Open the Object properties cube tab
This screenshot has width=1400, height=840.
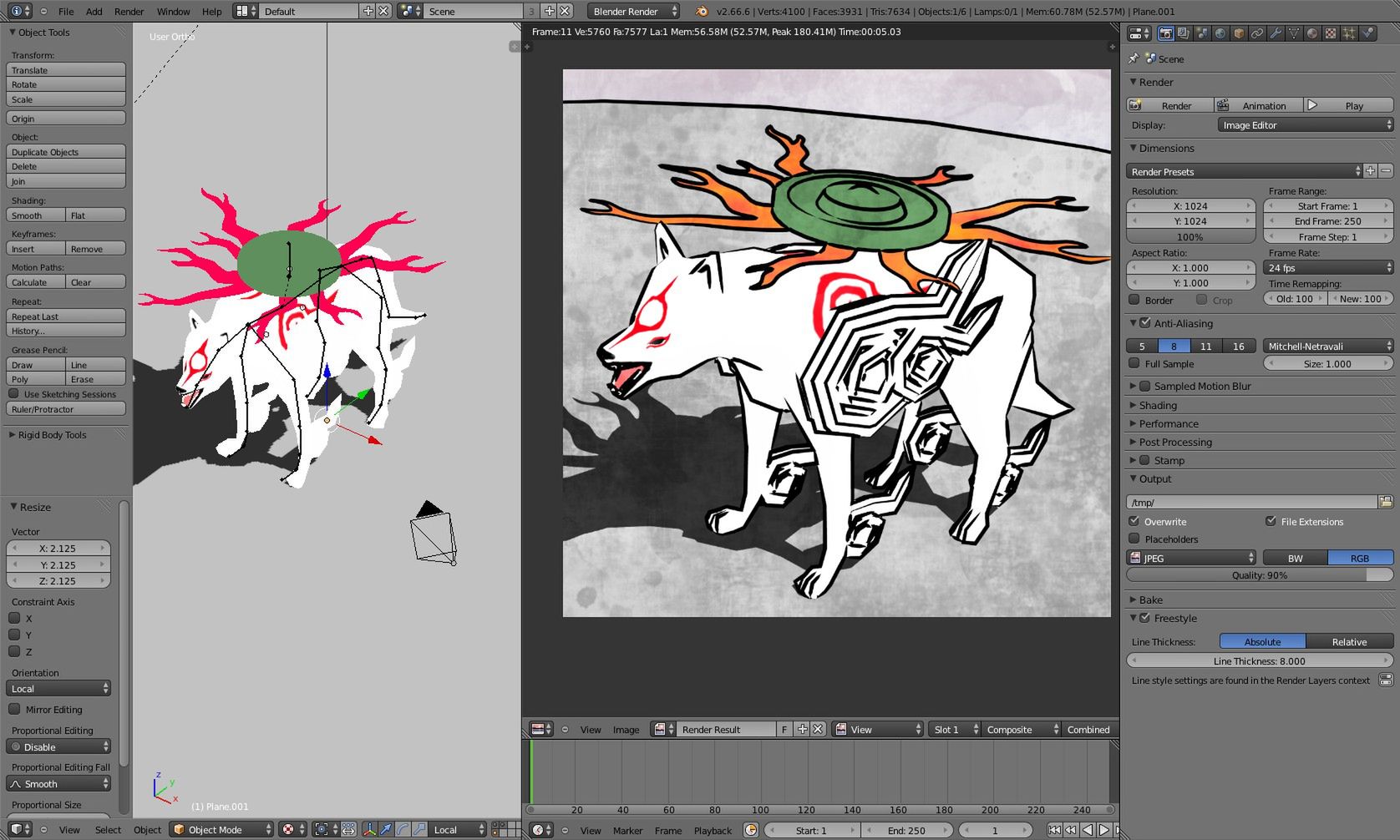[x=1239, y=33]
